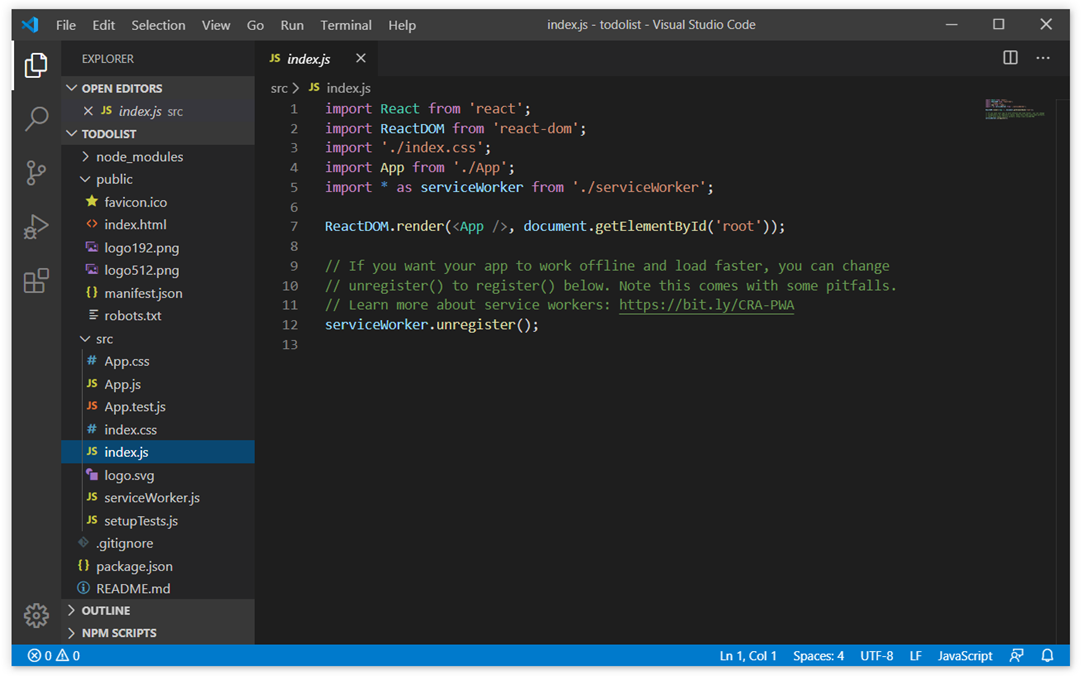Open App.test.js file
Viewport: 1084px width, 676px height.
158,406
